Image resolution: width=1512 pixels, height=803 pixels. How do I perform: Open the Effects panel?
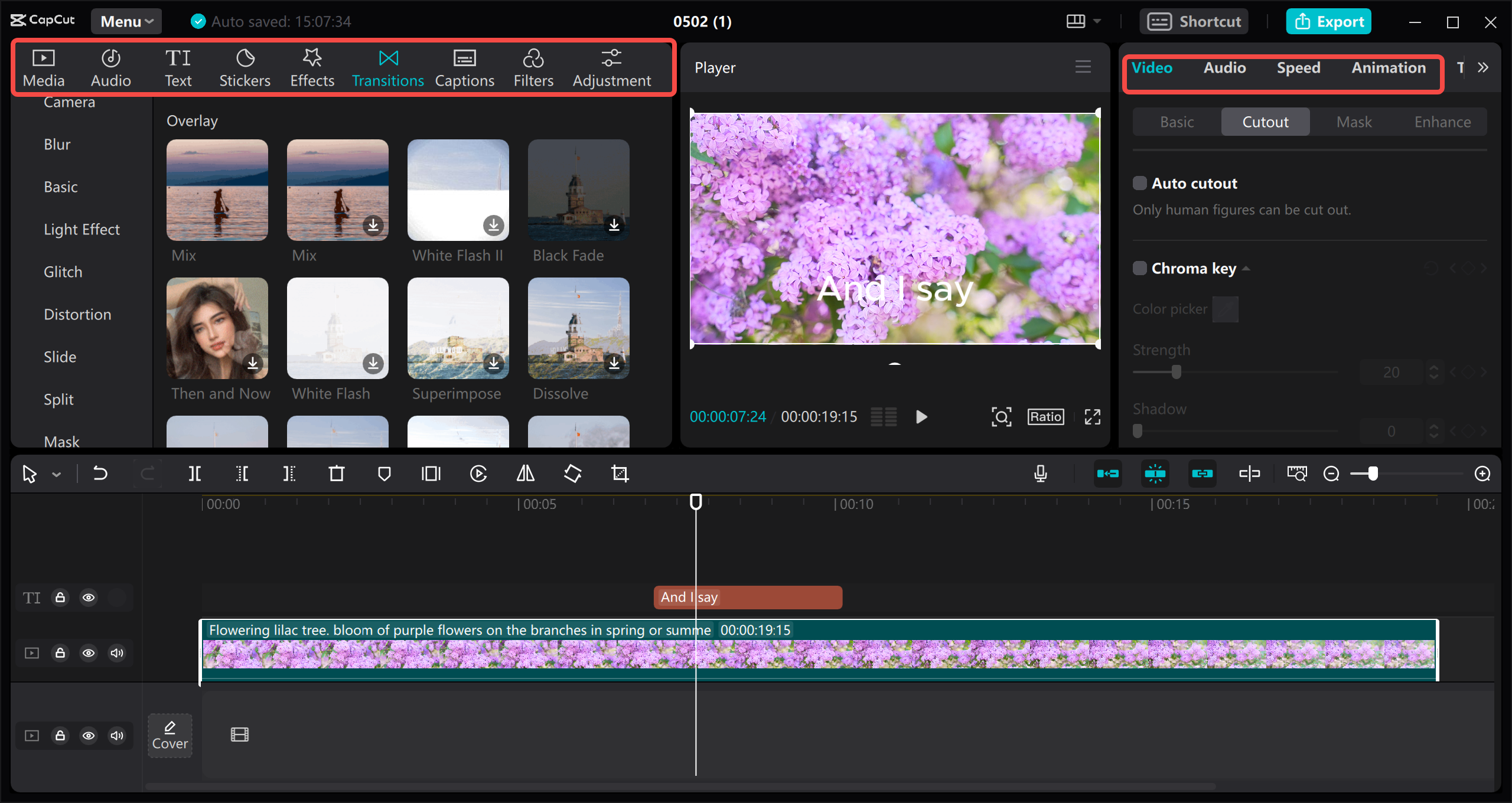point(312,68)
